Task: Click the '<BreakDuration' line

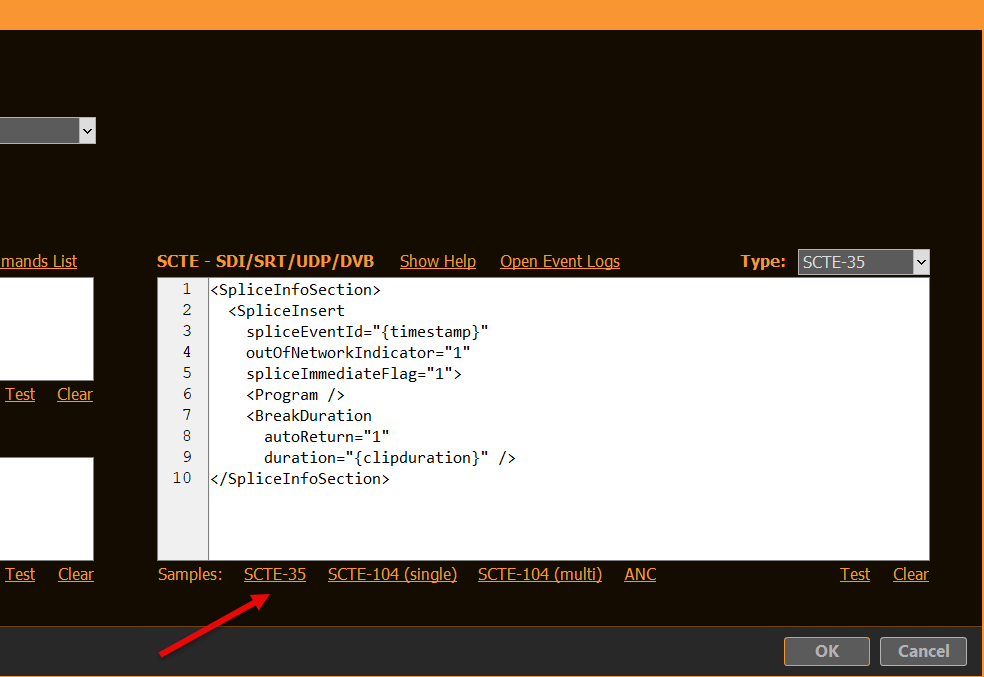Action: 309,415
